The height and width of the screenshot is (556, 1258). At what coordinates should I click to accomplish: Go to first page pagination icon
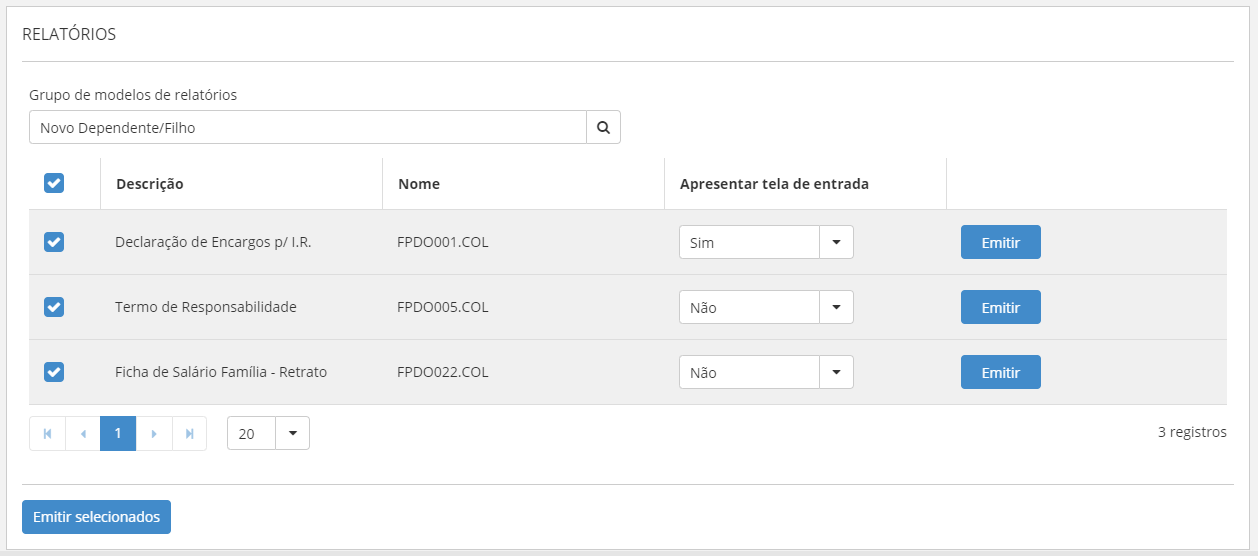click(x=47, y=434)
